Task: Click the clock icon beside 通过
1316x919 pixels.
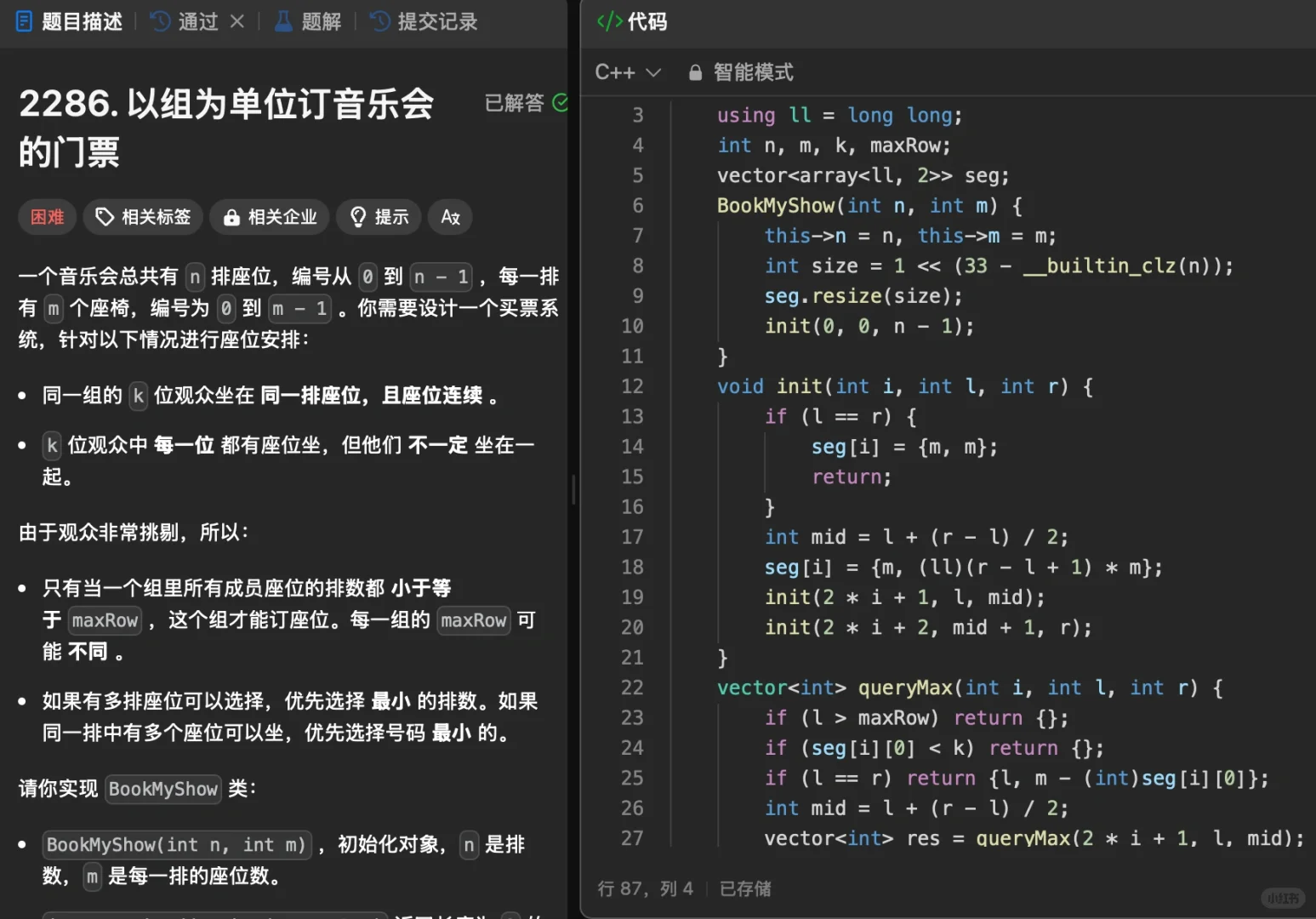Action: [x=160, y=21]
